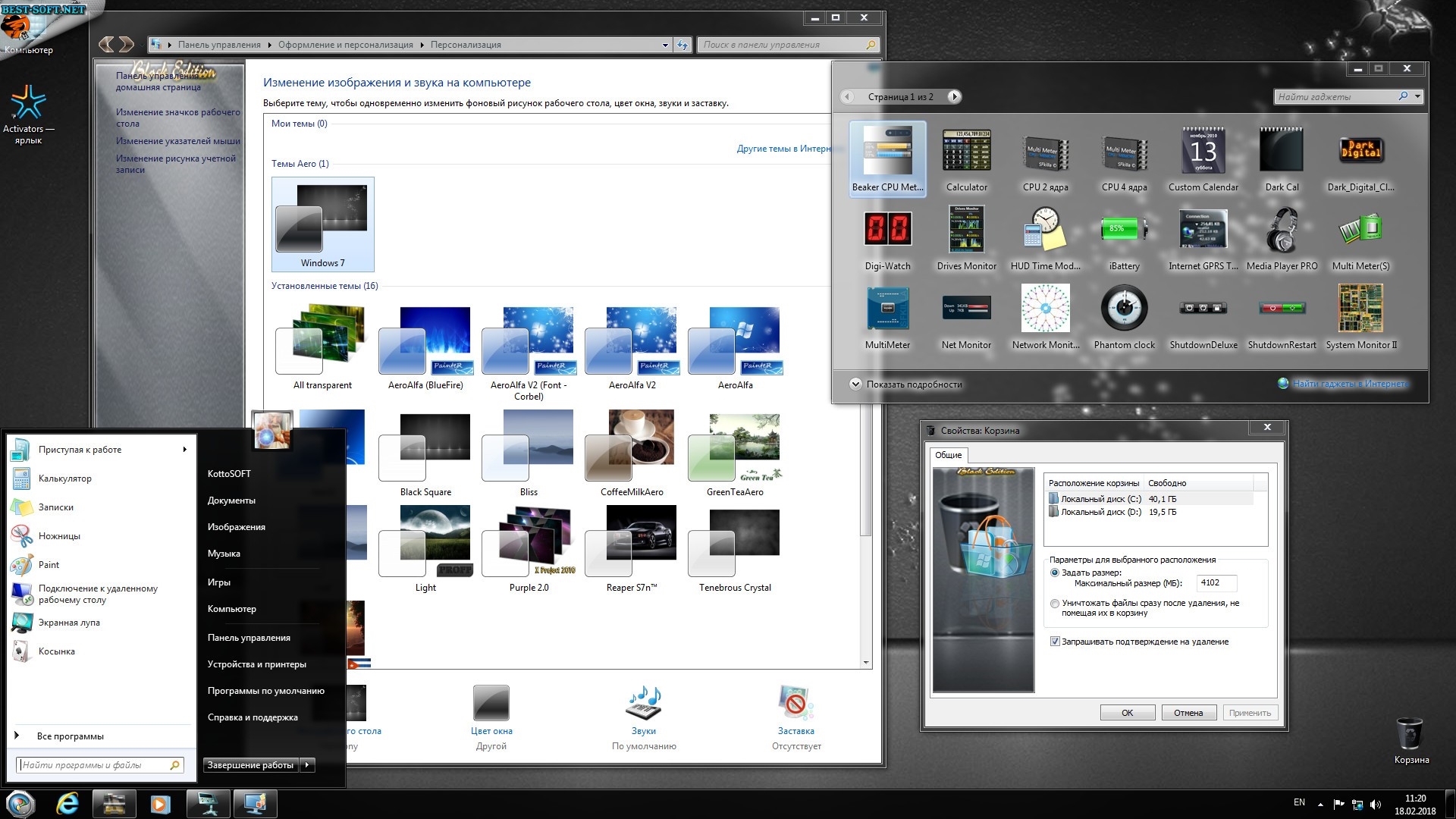Viewport: 1456px width, 819px height.
Task: Apply the CoffeeMilkAero theme thumbnail
Action: (x=632, y=447)
